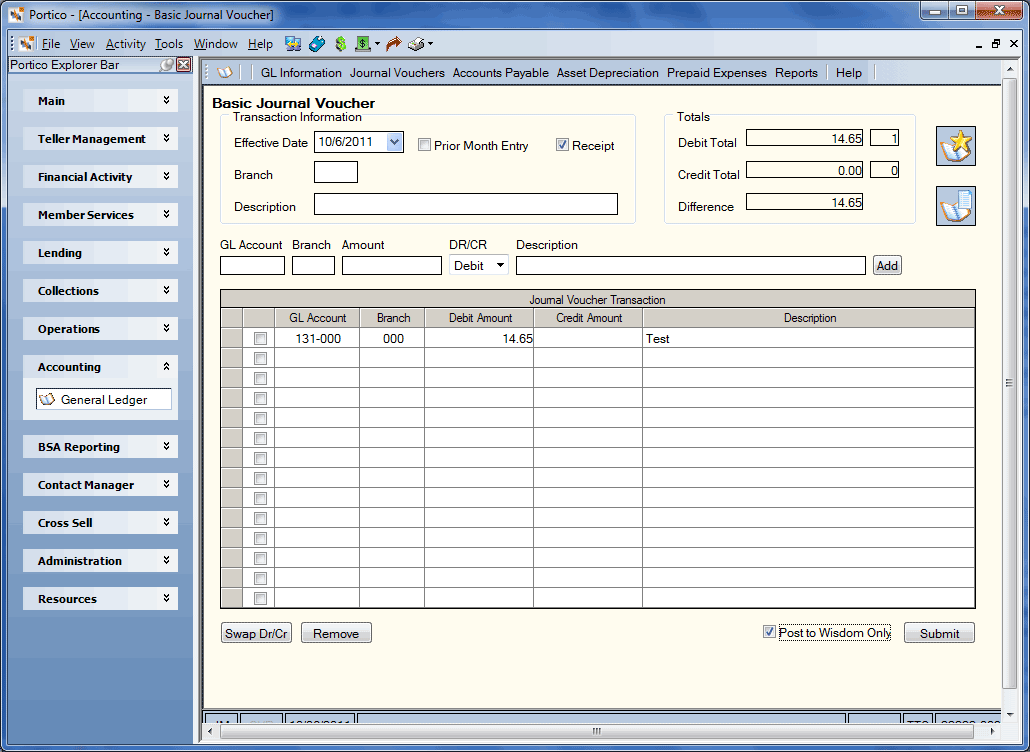This screenshot has width=1030, height=752.
Task: Open the Journal Vouchers menu
Action: (x=397, y=73)
